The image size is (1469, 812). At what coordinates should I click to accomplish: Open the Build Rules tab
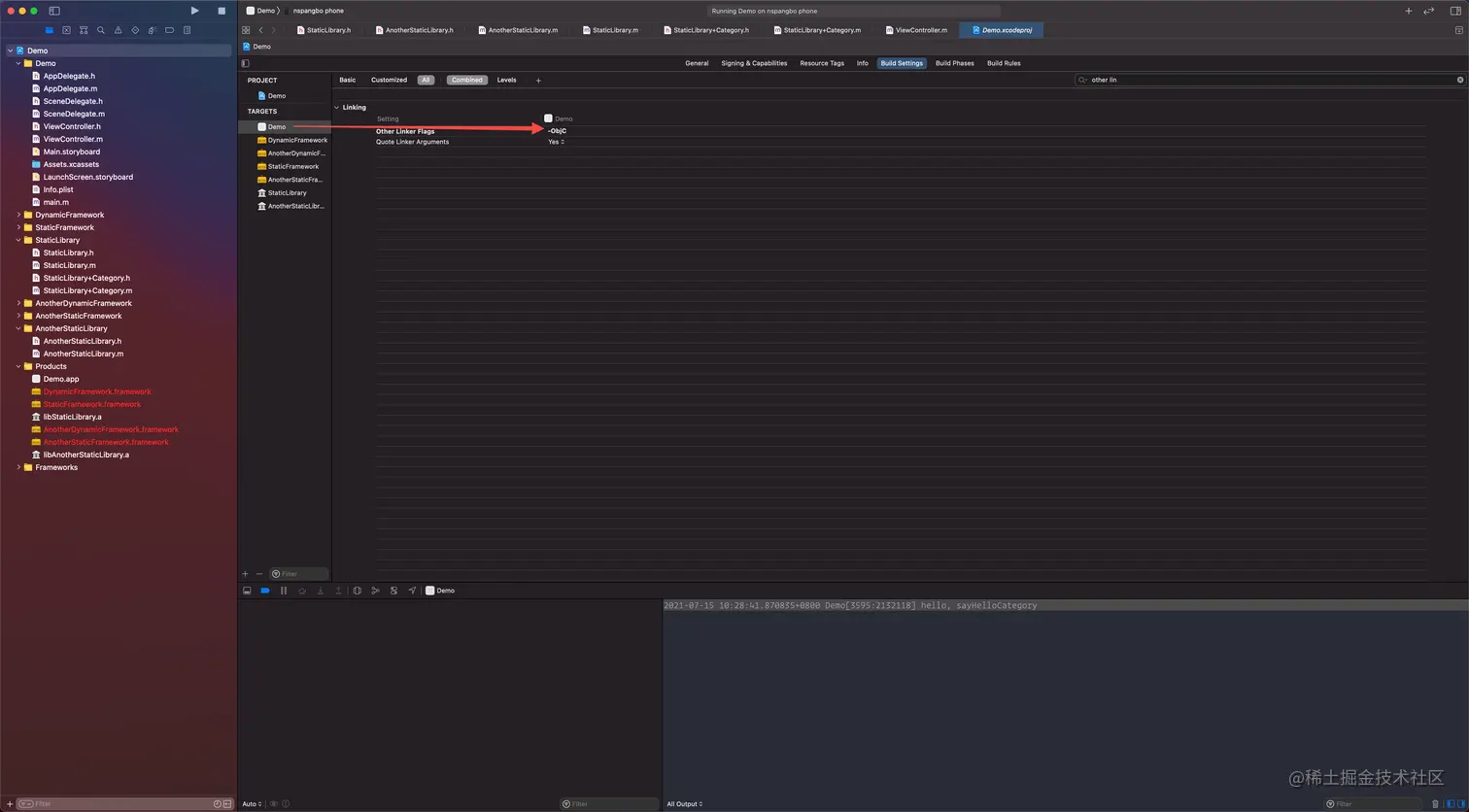1004,63
